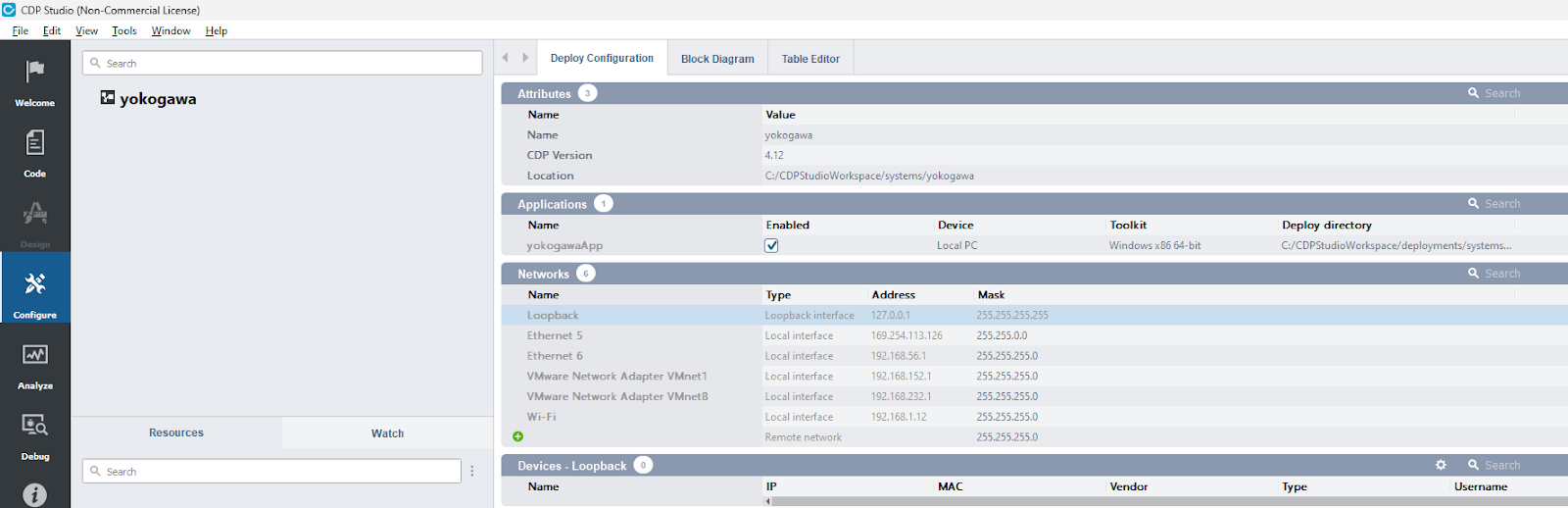The width and height of the screenshot is (1568, 508).
Task: Click address 169.254.113.126
Action: (906, 335)
